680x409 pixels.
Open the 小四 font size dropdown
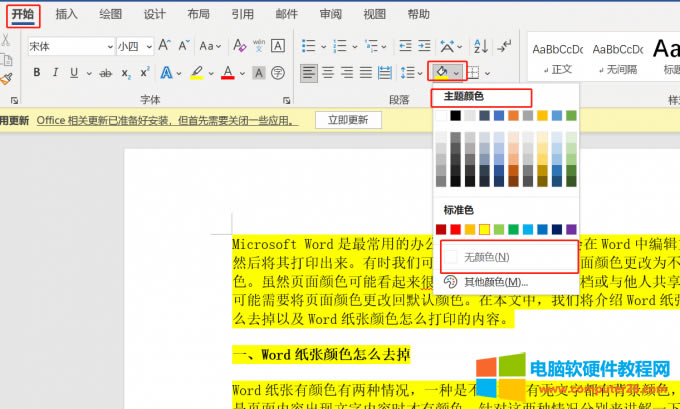coord(146,46)
